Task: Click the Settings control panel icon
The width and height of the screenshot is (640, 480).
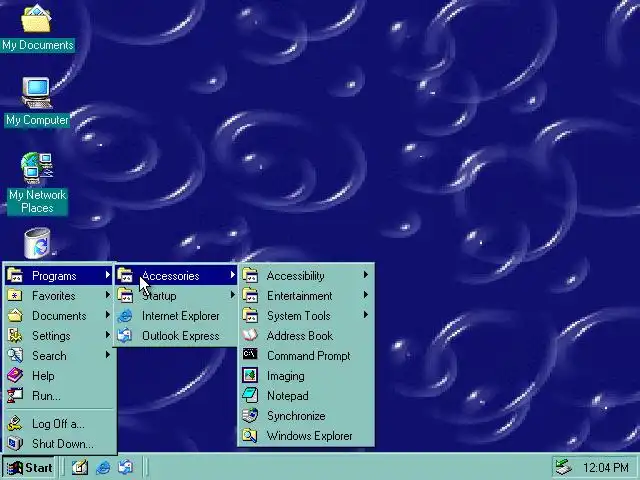Action: click(15, 335)
